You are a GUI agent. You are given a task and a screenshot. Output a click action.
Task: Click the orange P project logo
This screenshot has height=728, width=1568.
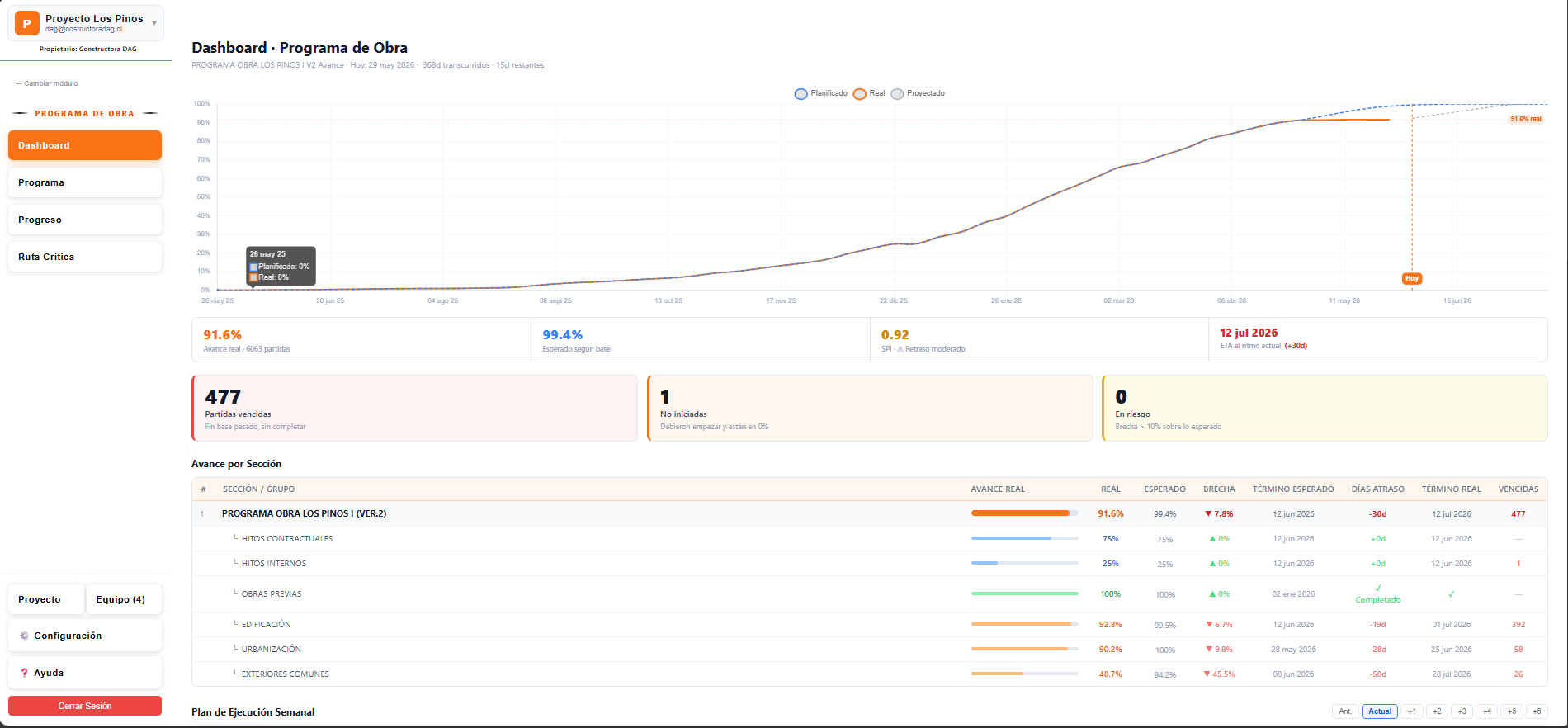pyautogui.click(x=27, y=23)
